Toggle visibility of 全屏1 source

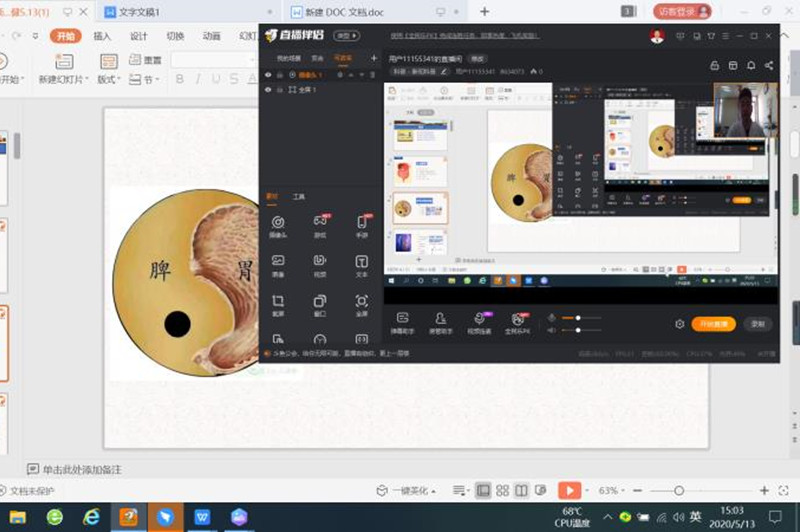pyautogui.click(x=267, y=90)
